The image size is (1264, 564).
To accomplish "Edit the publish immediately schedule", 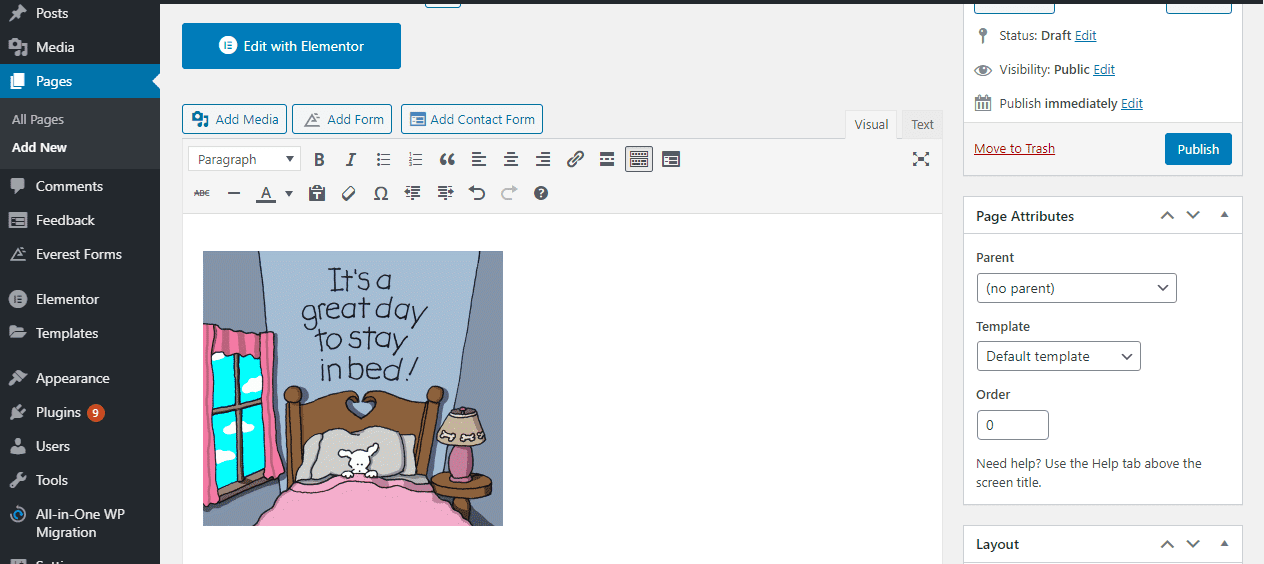I will pos(1132,104).
